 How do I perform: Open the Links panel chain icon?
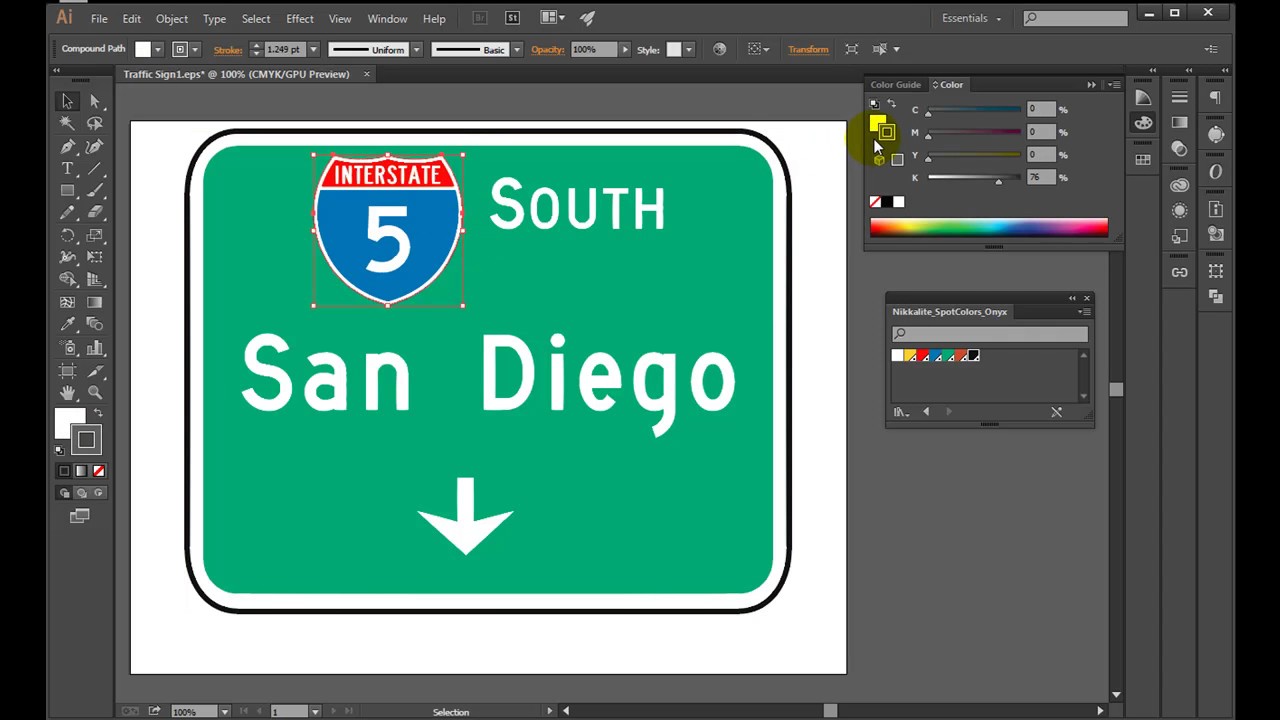(x=1180, y=272)
